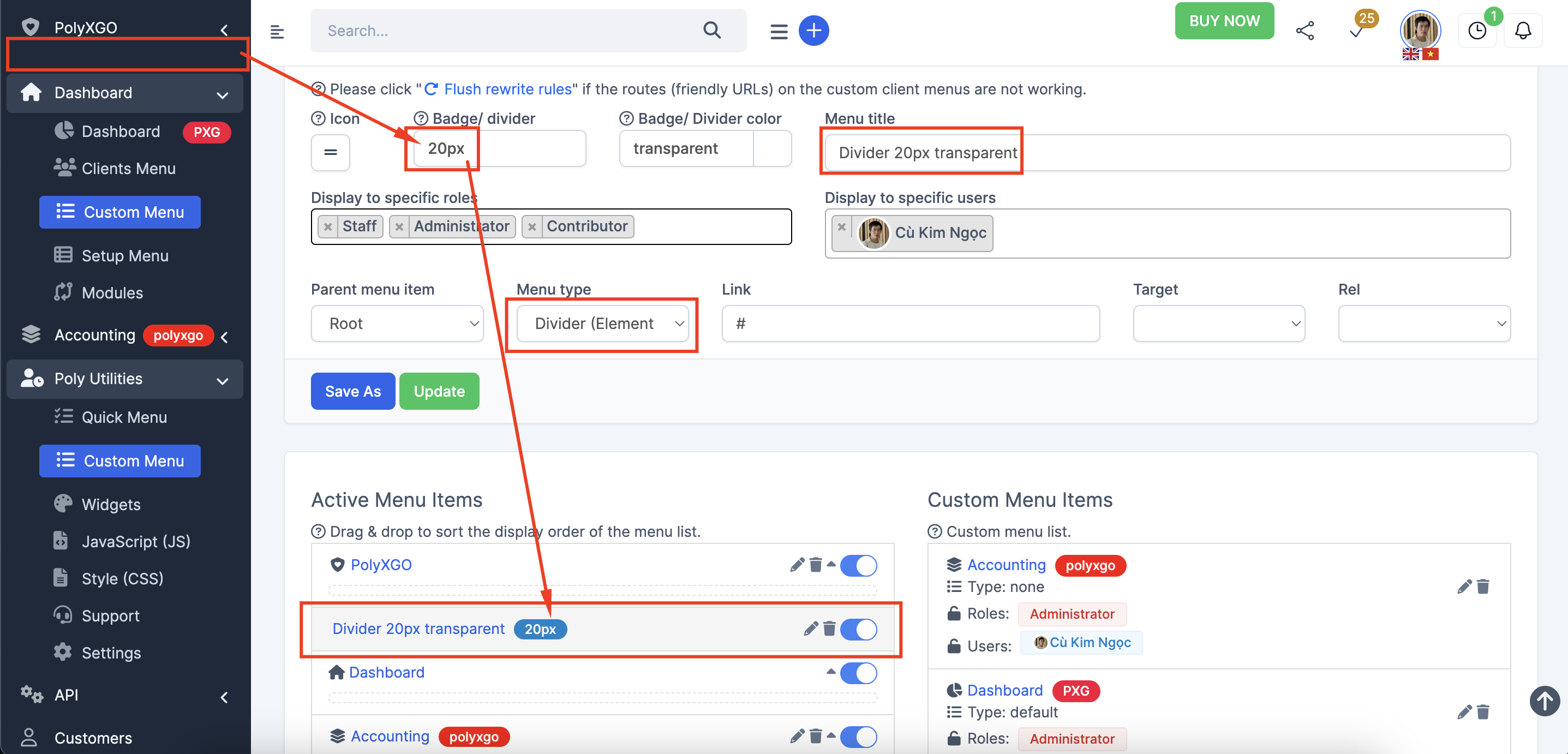Click the blue plus quick-create button

point(813,31)
